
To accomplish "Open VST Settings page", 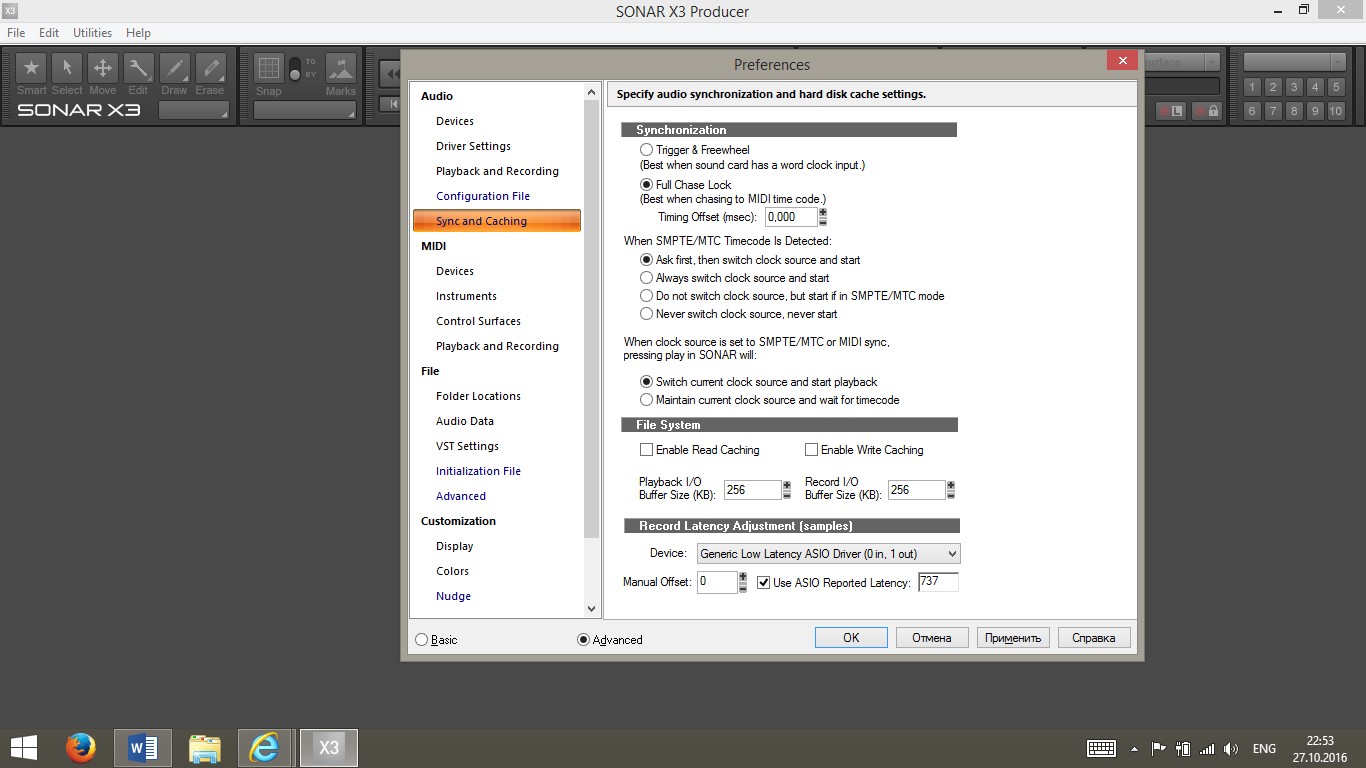I will coord(467,446).
